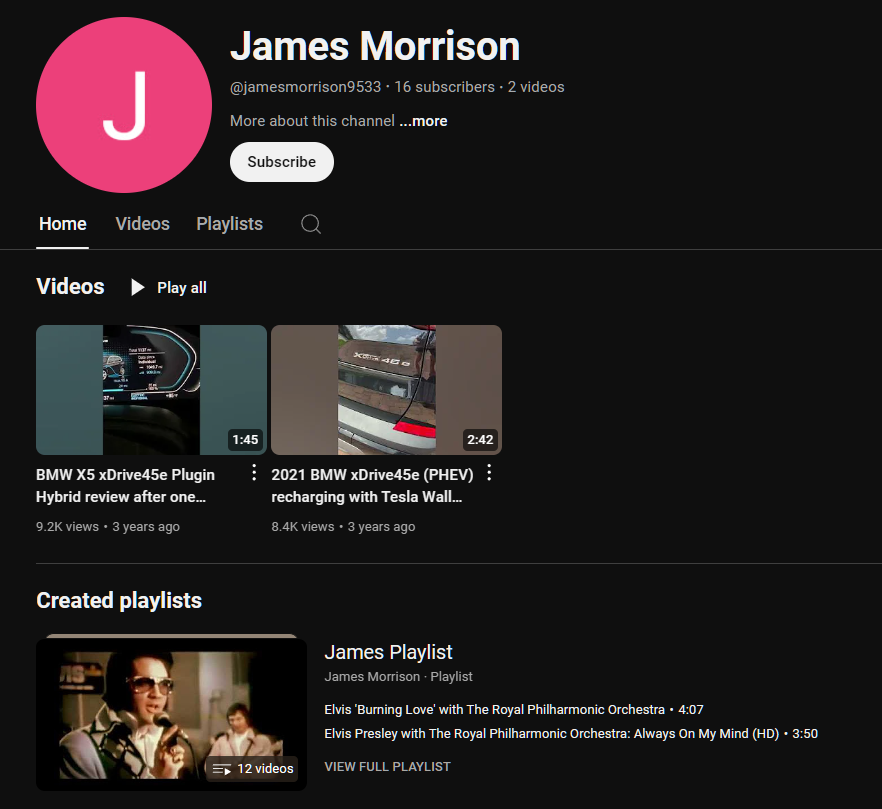
Task: Open options menu for 2021 BMW xDrive45e video
Action: 489,473
